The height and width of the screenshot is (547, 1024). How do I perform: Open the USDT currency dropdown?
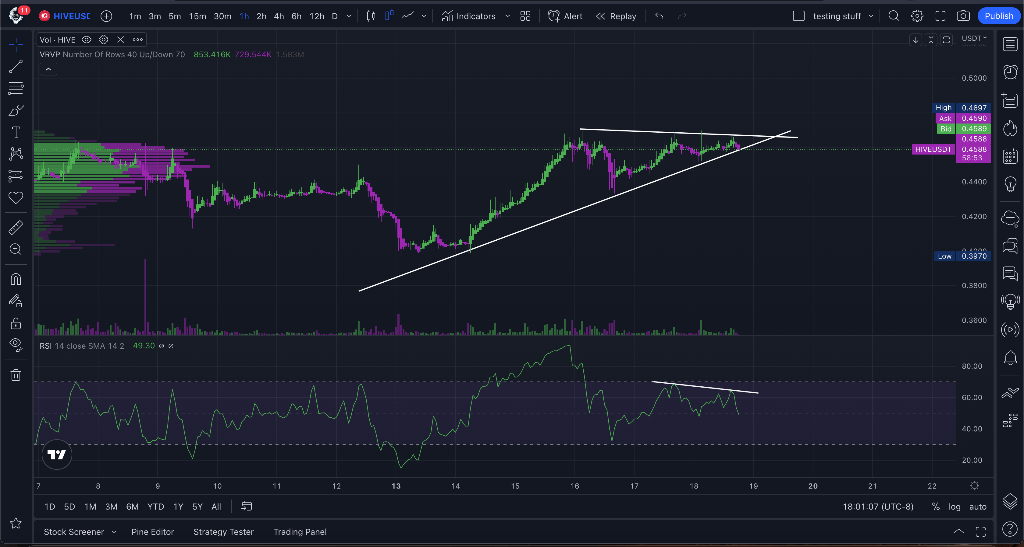coord(974,39)
